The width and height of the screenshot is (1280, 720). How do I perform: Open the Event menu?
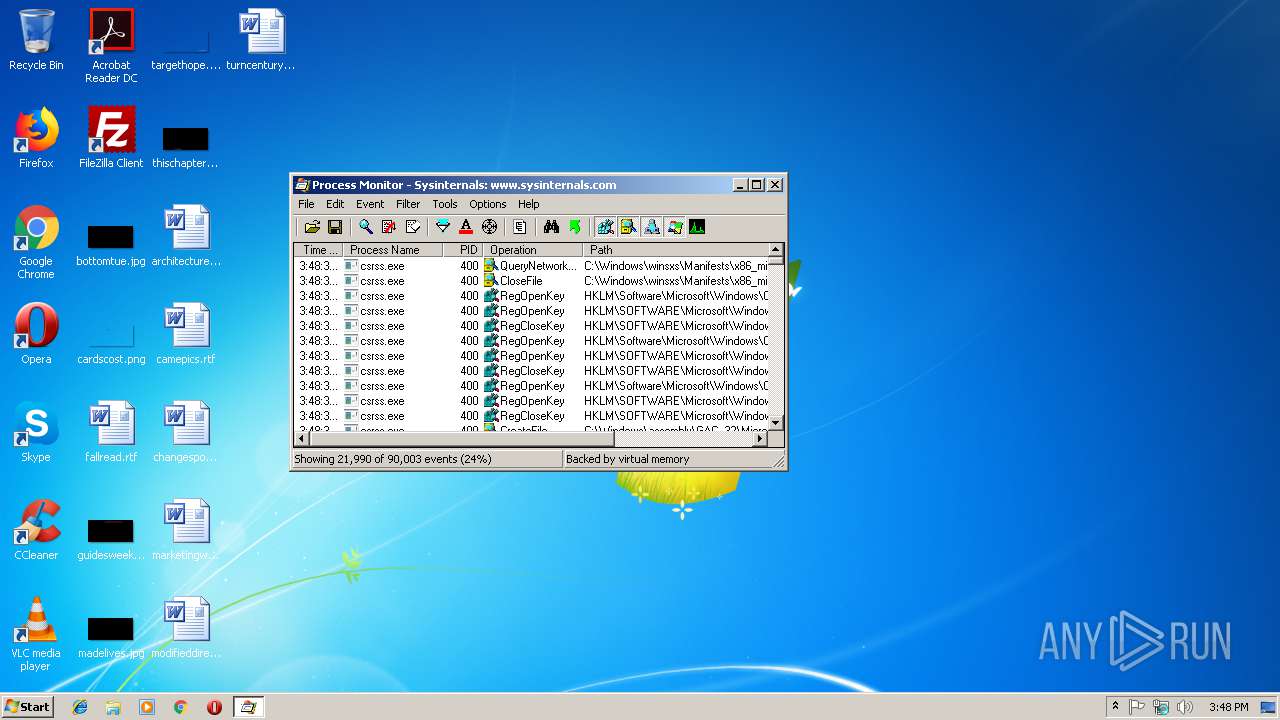coord(370,204)
